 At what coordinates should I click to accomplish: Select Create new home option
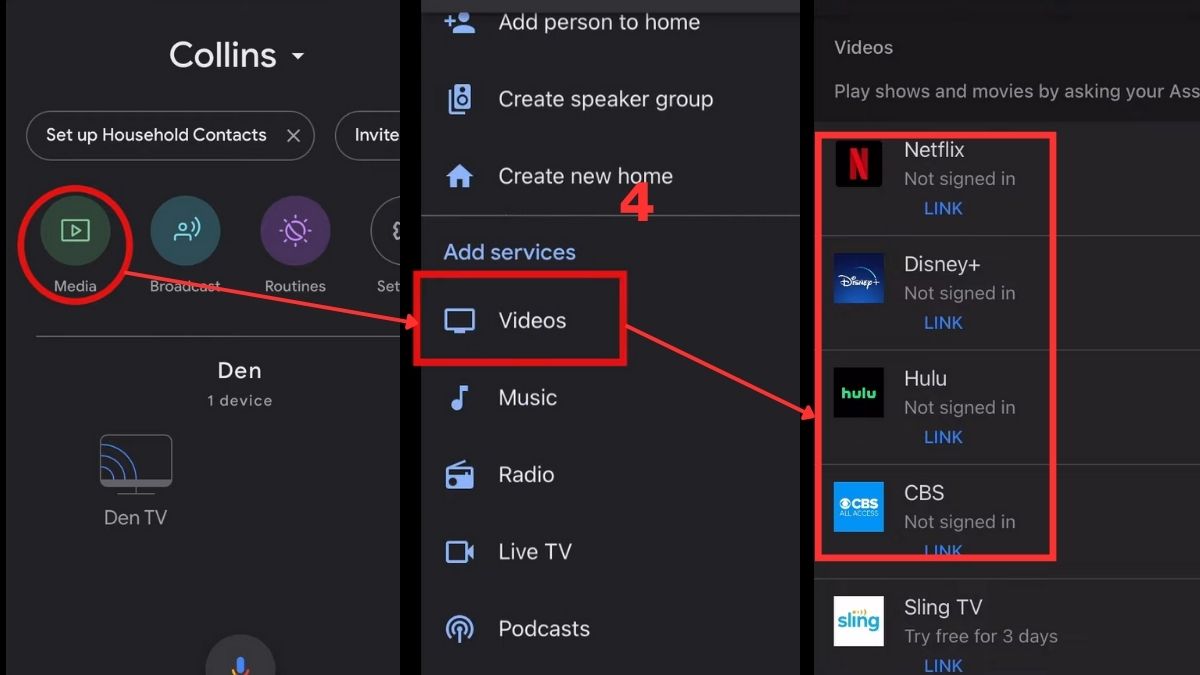coord(585,176)
